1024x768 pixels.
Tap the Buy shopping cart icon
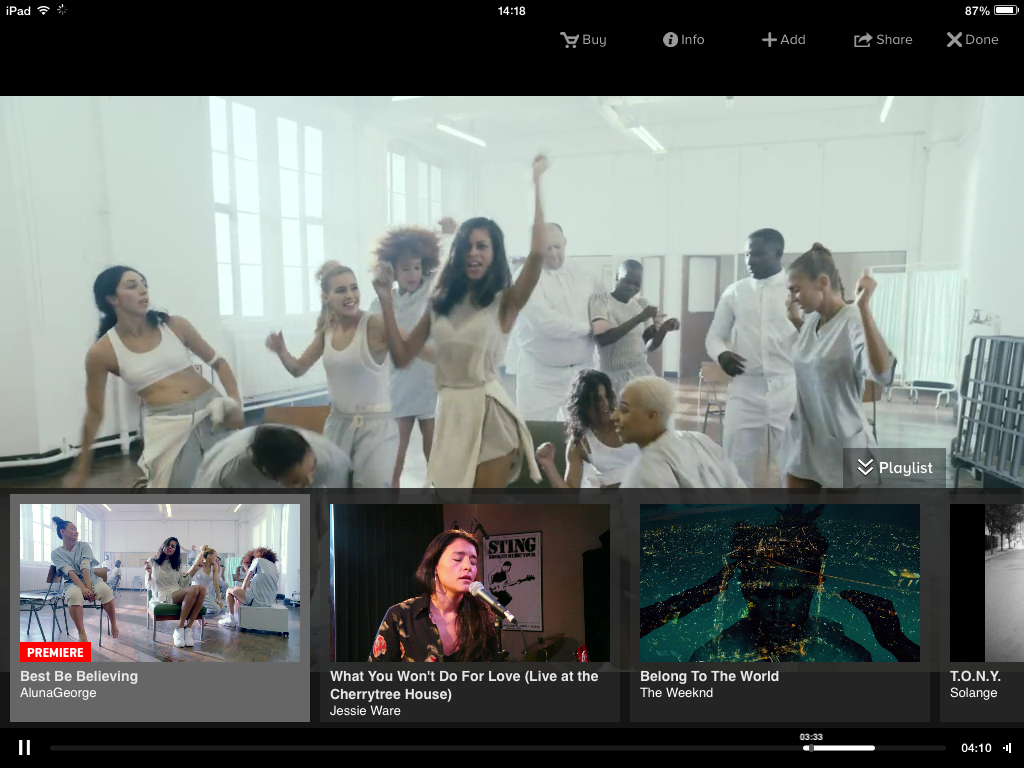569,40
